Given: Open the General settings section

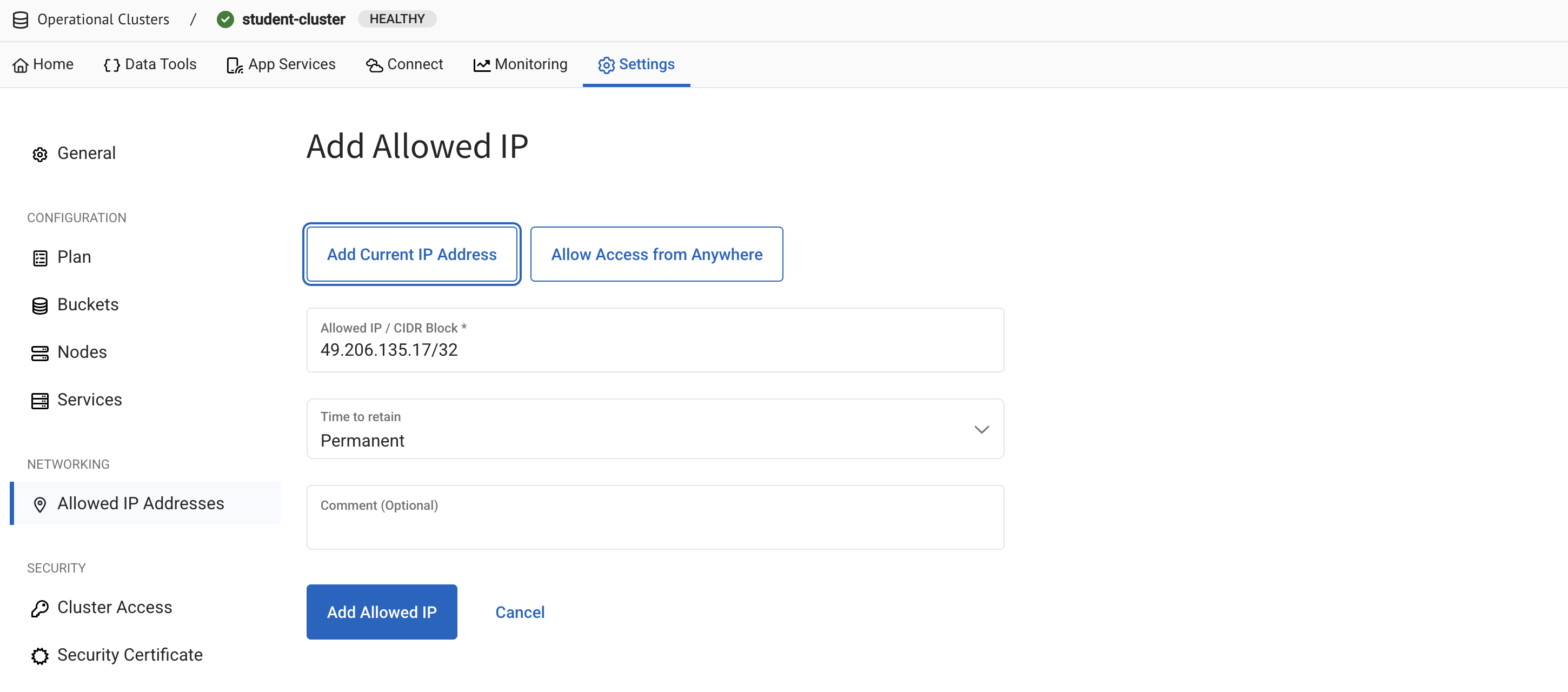Looking at the screenshot, I should pos(86,153).
